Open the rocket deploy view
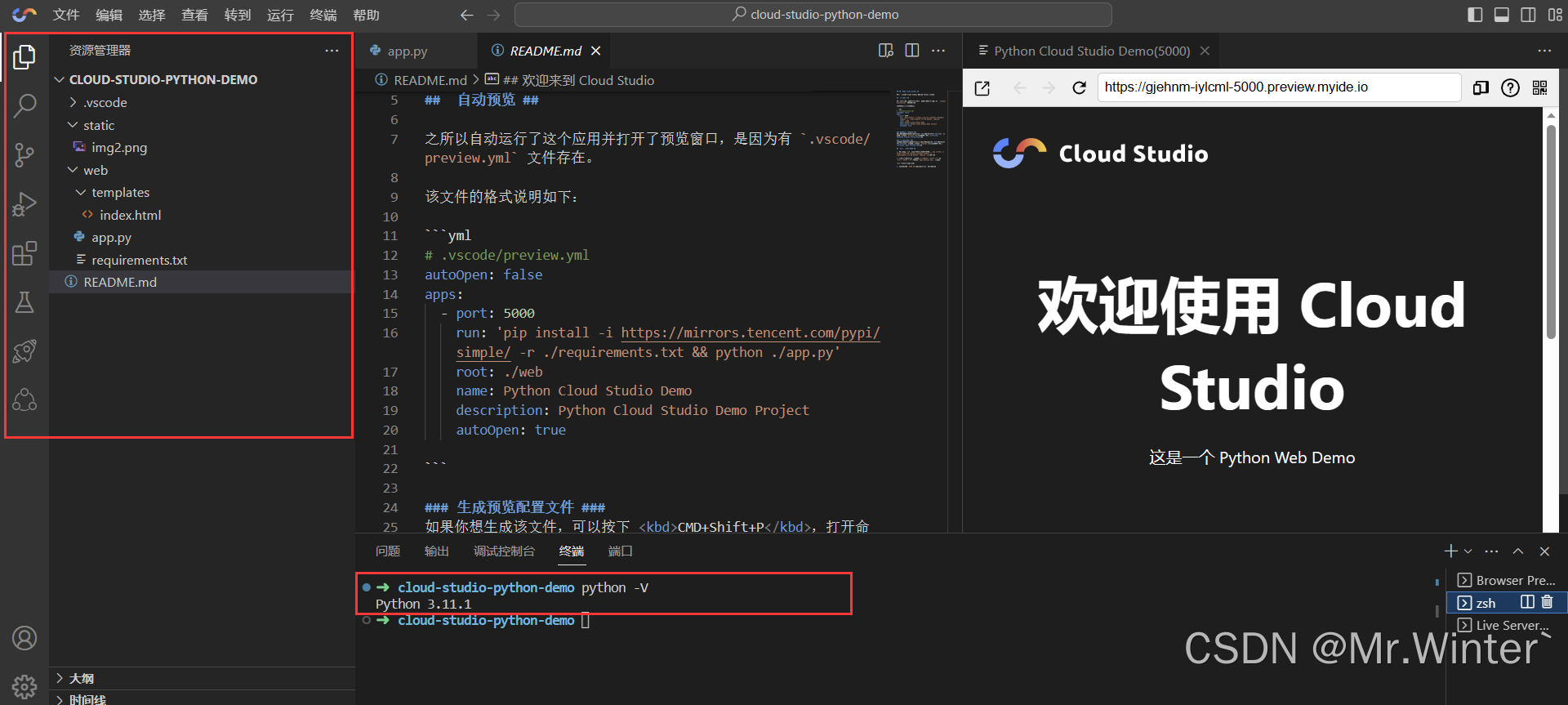This screenshot has height=705, width=1568. click(x=24, y=351)
